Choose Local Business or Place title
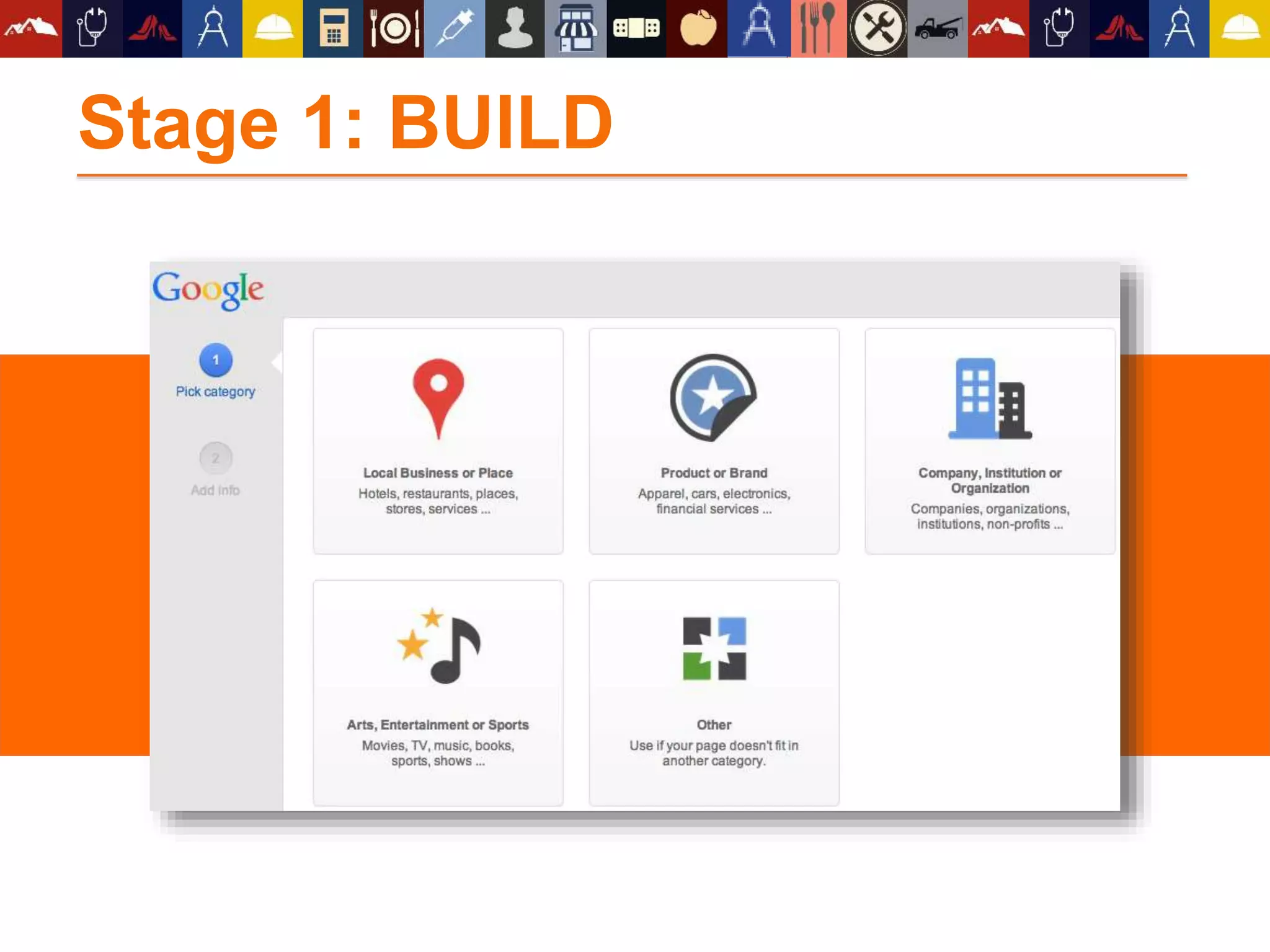This screenshot has height=952, width=1270. (x=438, y=473)
